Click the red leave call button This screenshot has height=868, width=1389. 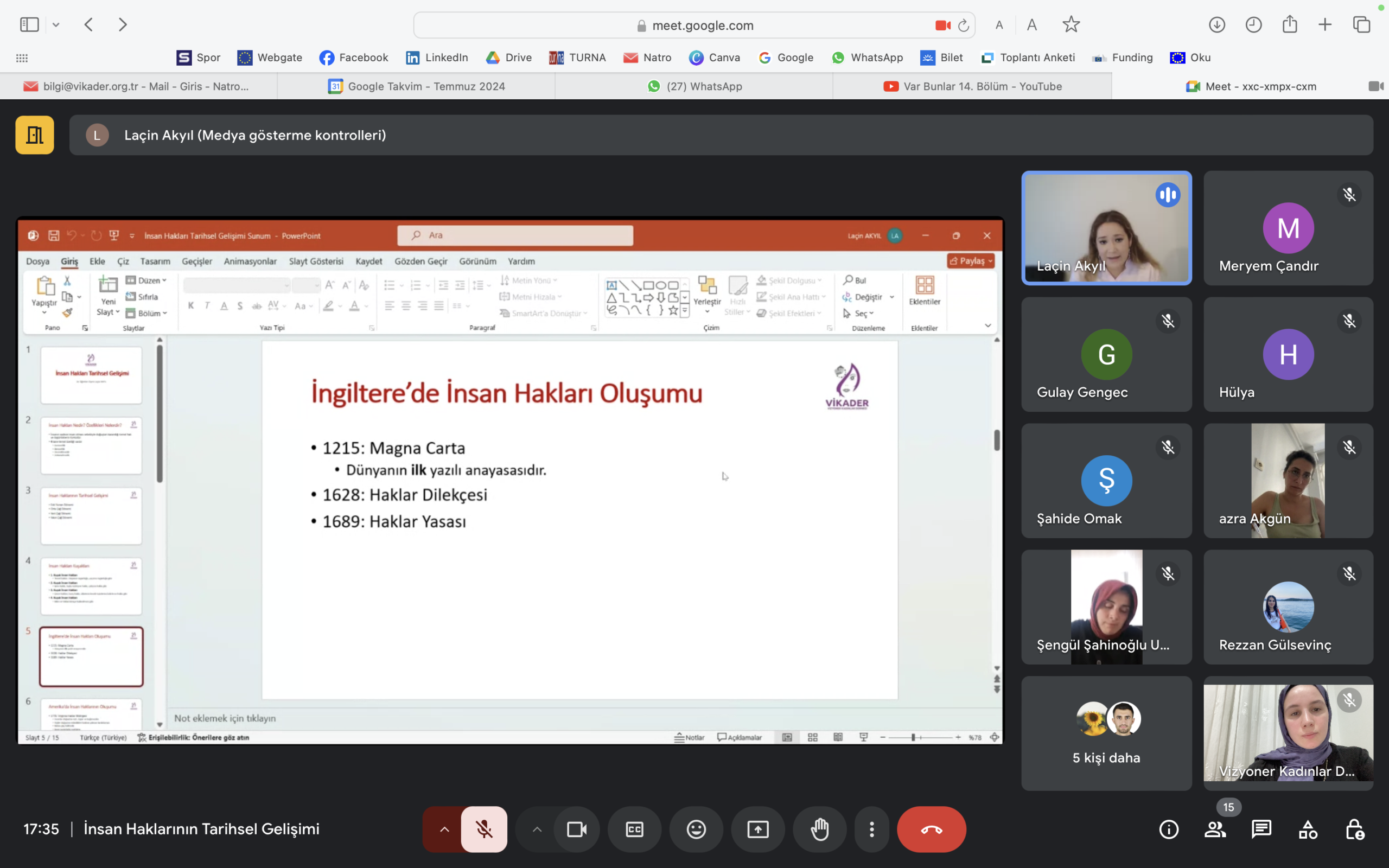931,829
